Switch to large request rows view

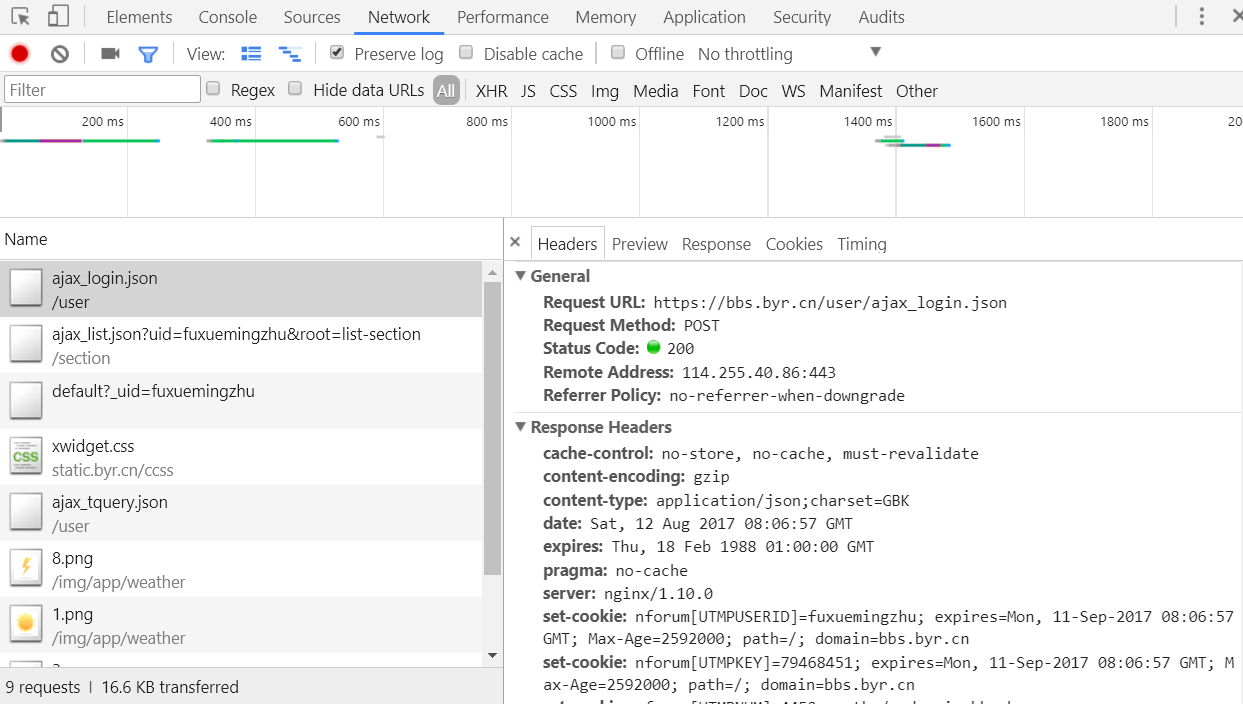[x=251, y=54]
